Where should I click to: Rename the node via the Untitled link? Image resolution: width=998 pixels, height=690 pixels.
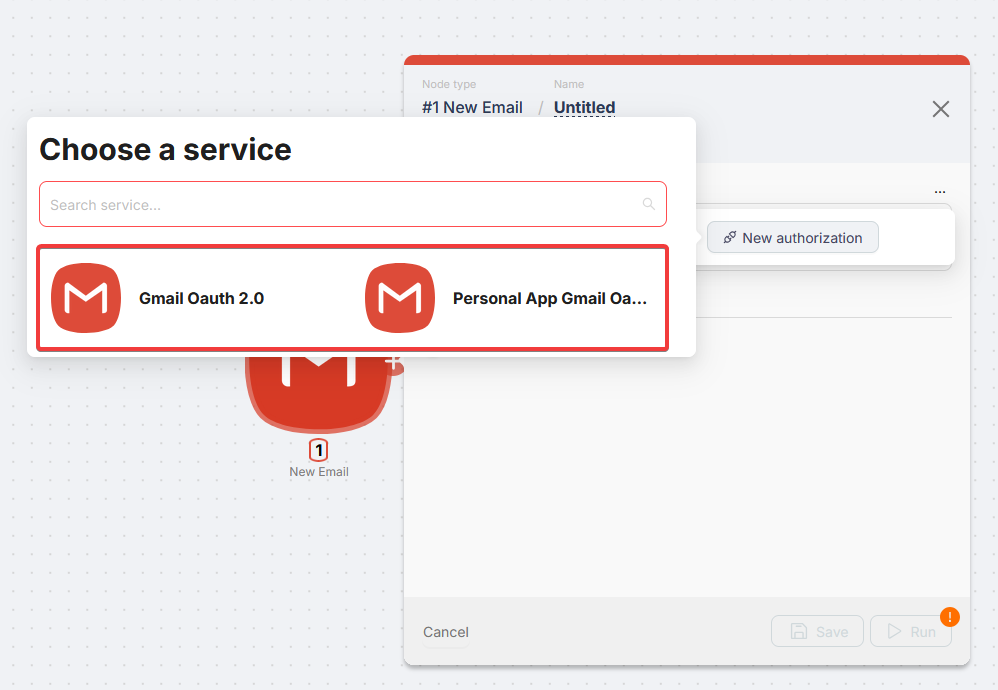pyautogui.click(x=584, y=107)
